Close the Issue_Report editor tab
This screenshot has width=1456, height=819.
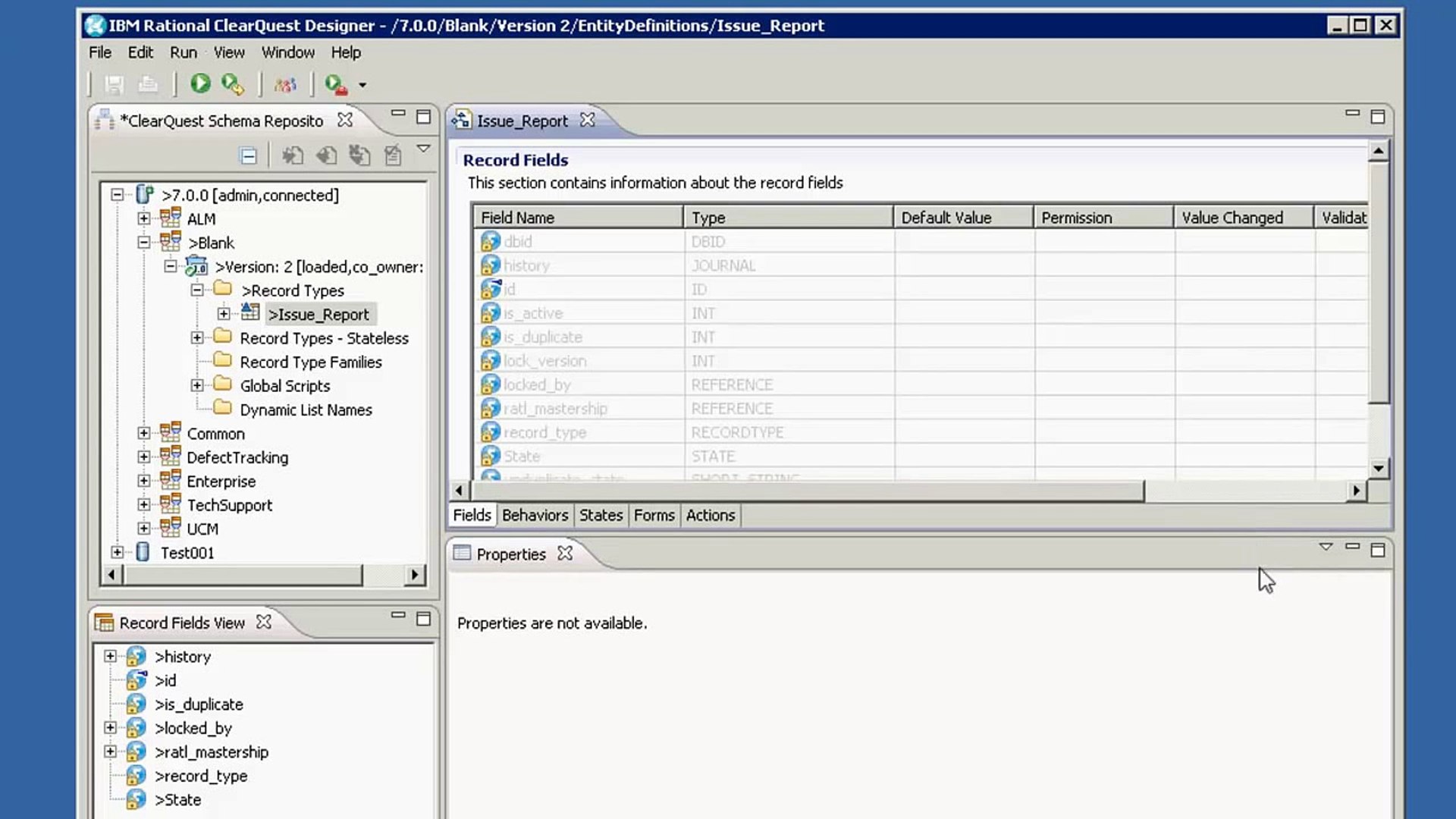[587, 120]
